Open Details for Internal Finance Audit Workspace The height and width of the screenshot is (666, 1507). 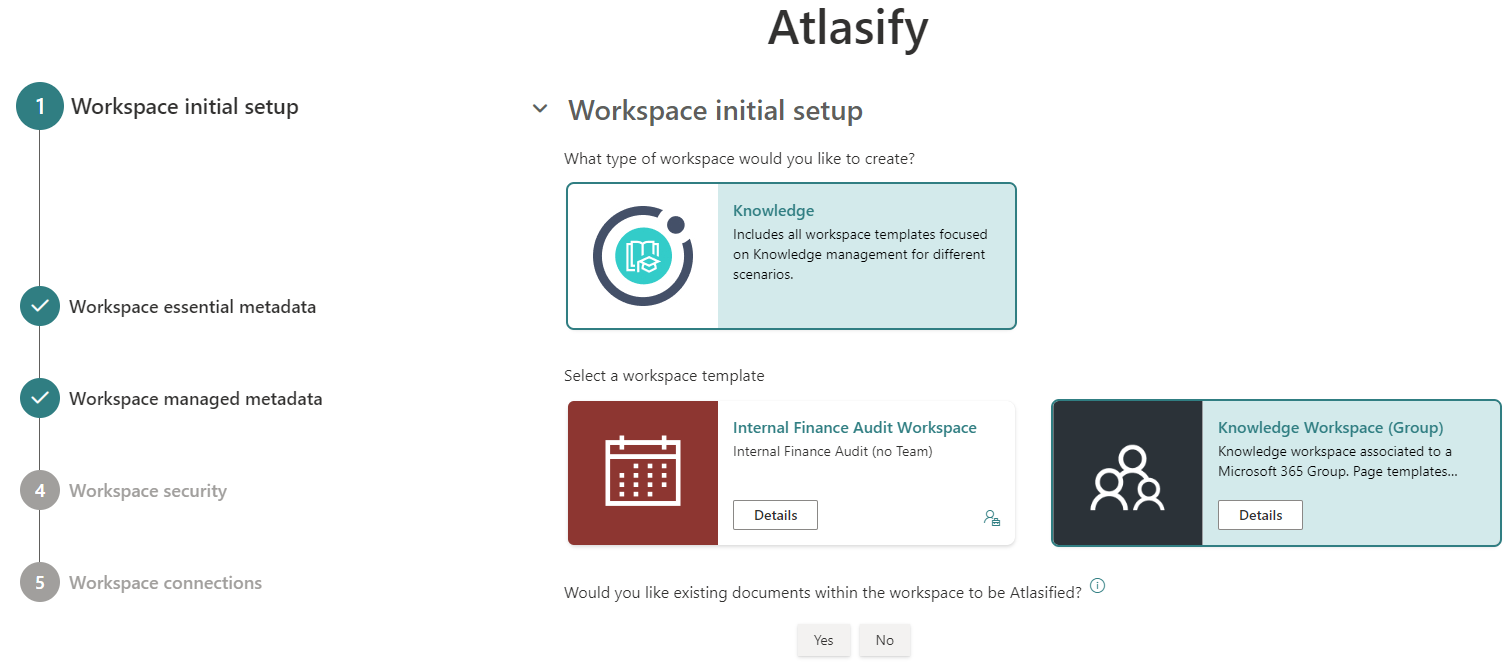coord(775,515)
